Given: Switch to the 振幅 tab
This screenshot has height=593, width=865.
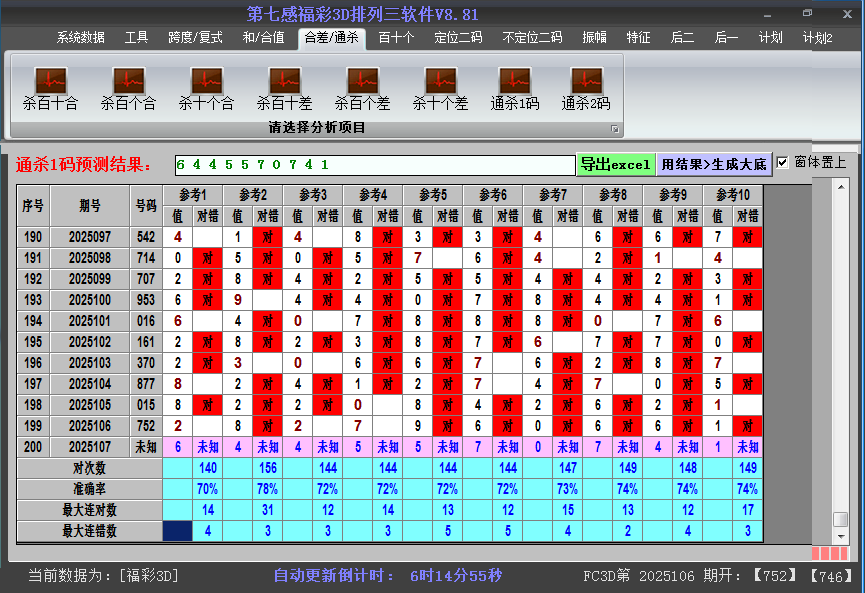Looking at the screenshot, I should point(594,38).
